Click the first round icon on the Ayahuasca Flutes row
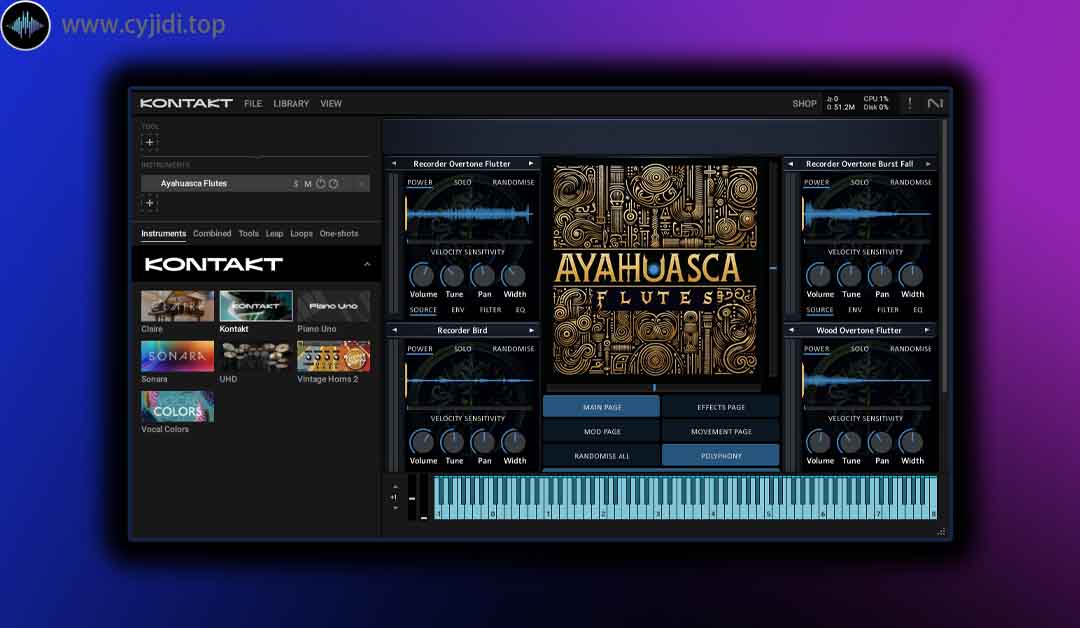The width and height of the screenshot is (1080, 628). [x=321, y=184]
